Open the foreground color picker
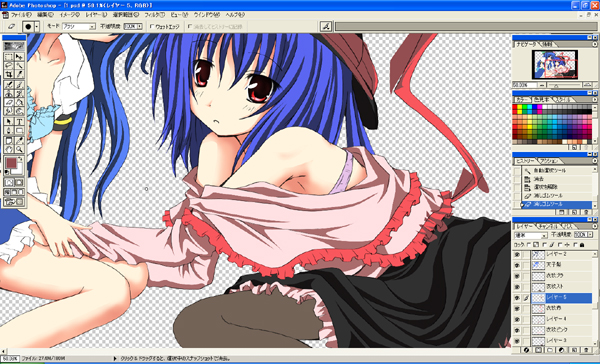 click(11, 163)
